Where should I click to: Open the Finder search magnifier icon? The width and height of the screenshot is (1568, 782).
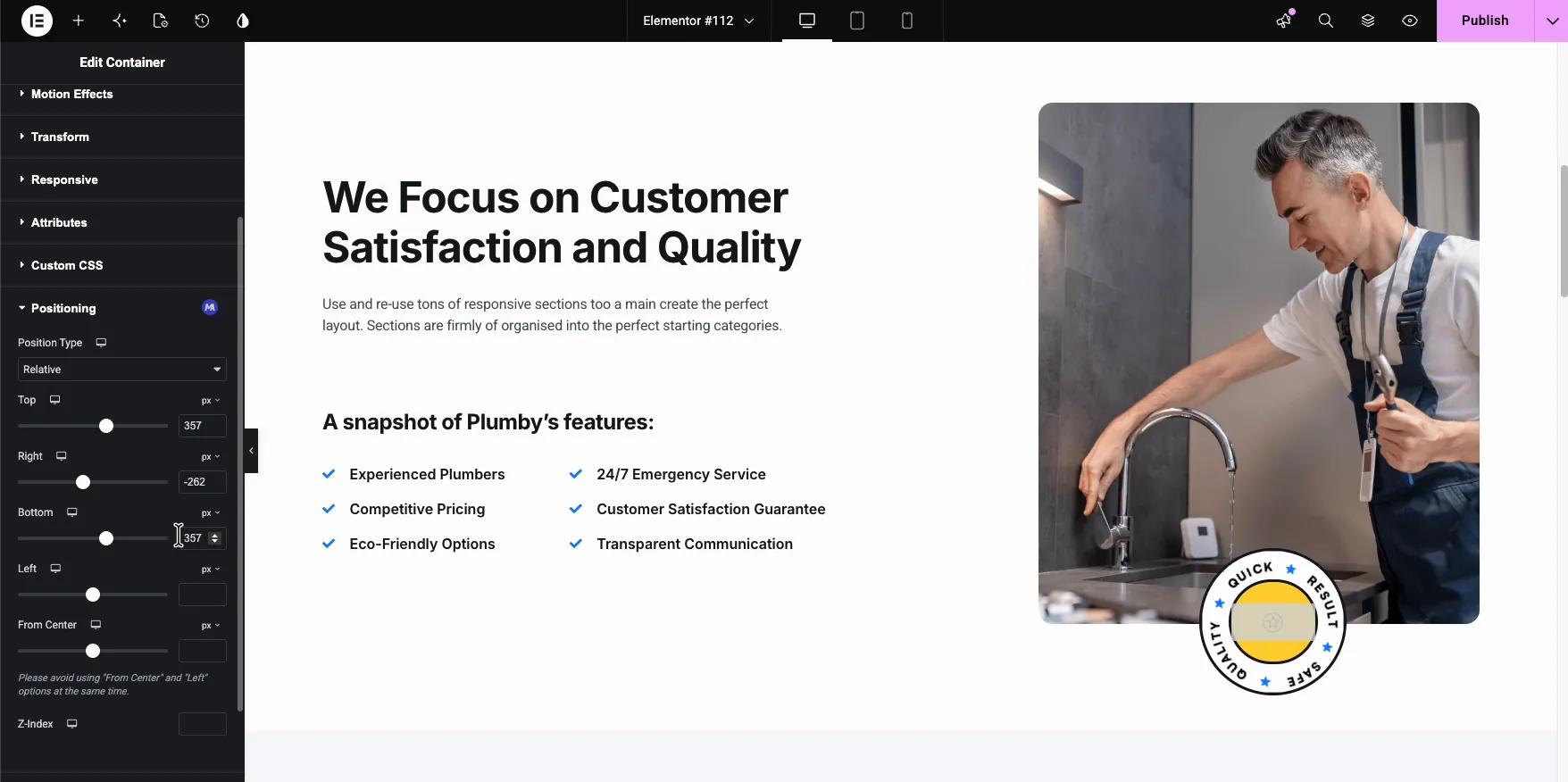1326,21
